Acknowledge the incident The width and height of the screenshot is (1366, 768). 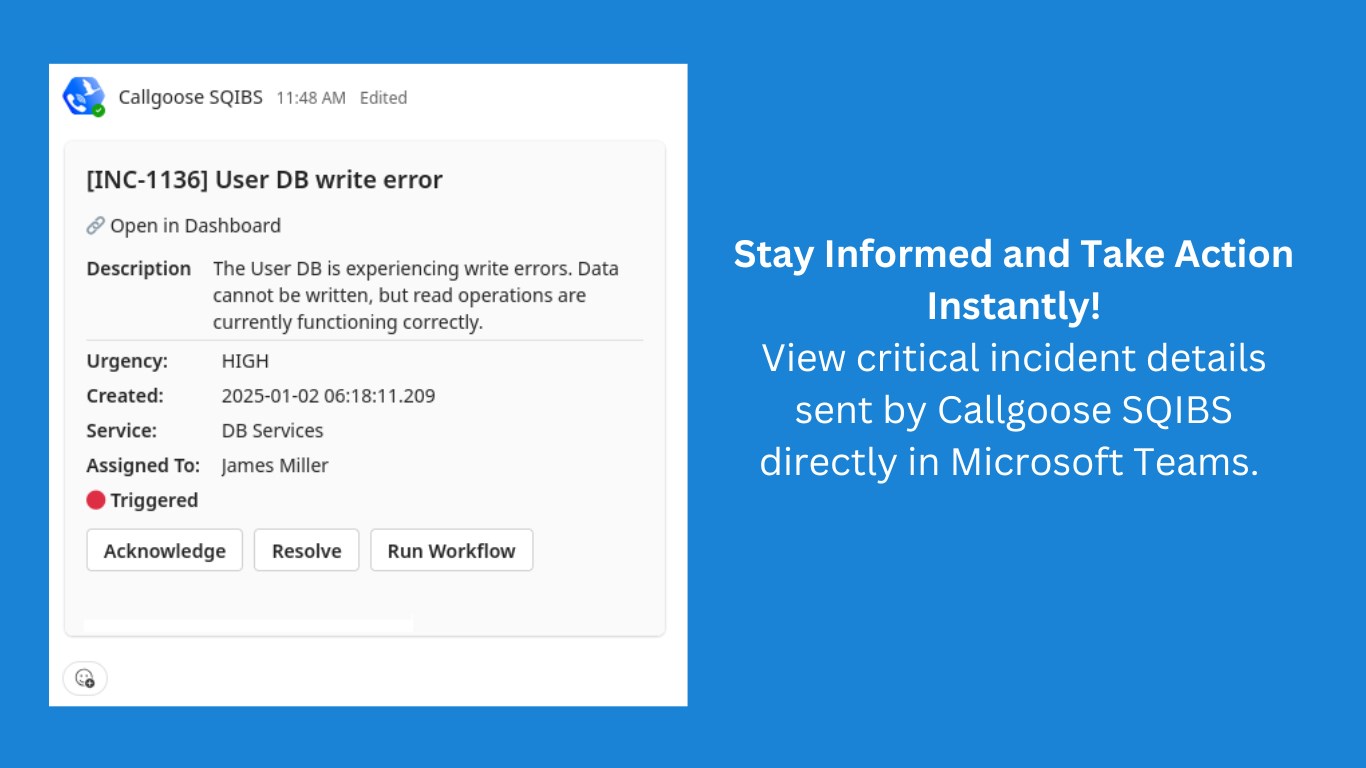tap(165, 551)
